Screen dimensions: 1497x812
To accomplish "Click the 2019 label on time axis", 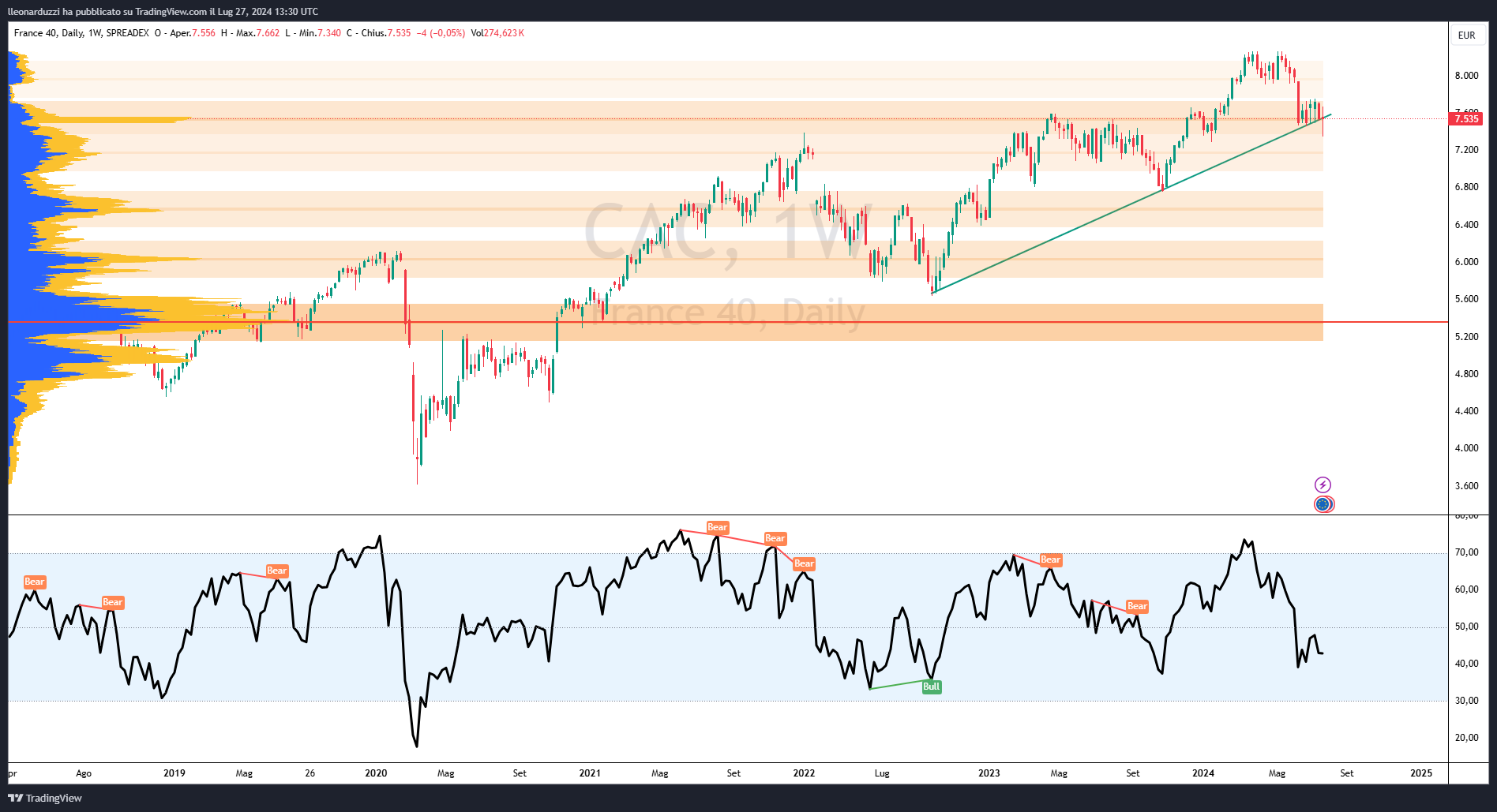I will click(x=174, y=773).
